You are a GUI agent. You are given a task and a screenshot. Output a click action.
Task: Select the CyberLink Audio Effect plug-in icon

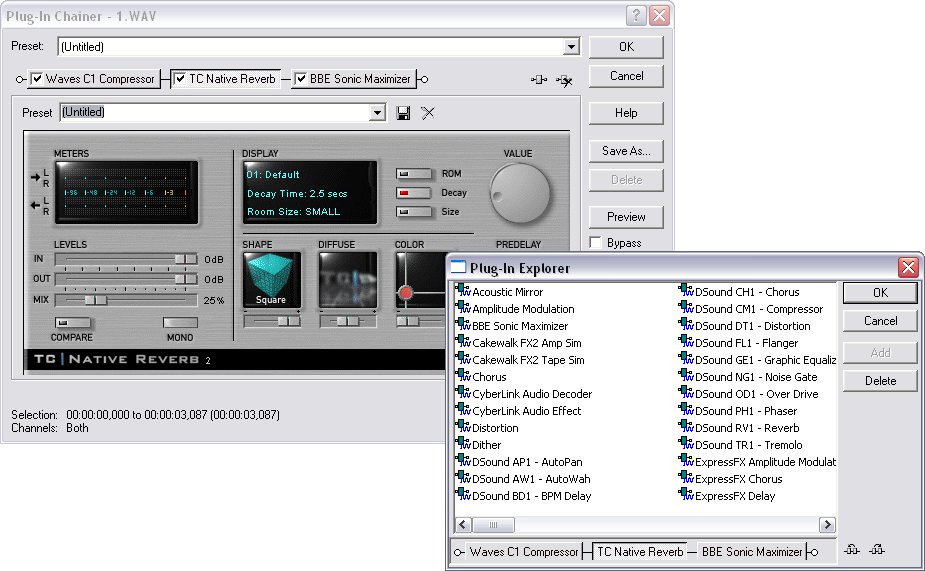[x=463, y=409]
